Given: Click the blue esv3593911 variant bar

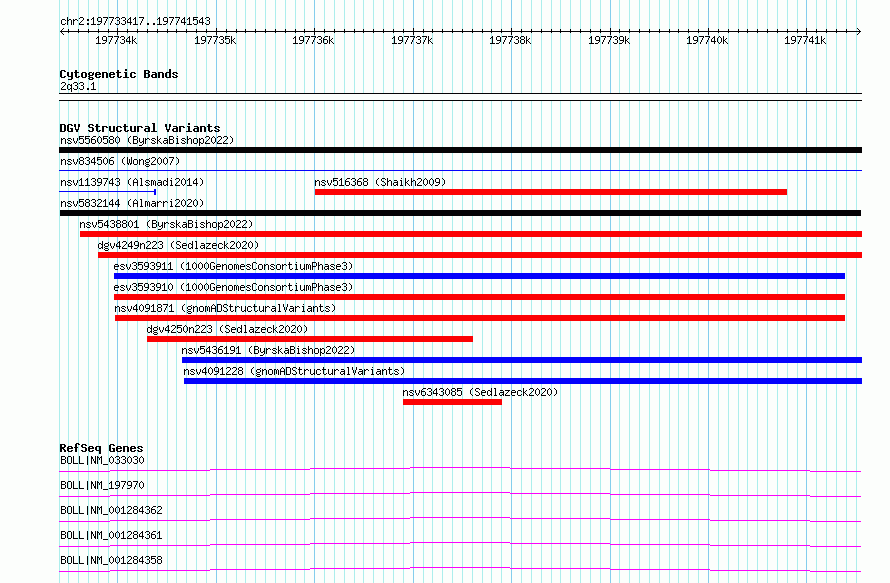Looking at the screenshot, I should [x=479, y=276].
